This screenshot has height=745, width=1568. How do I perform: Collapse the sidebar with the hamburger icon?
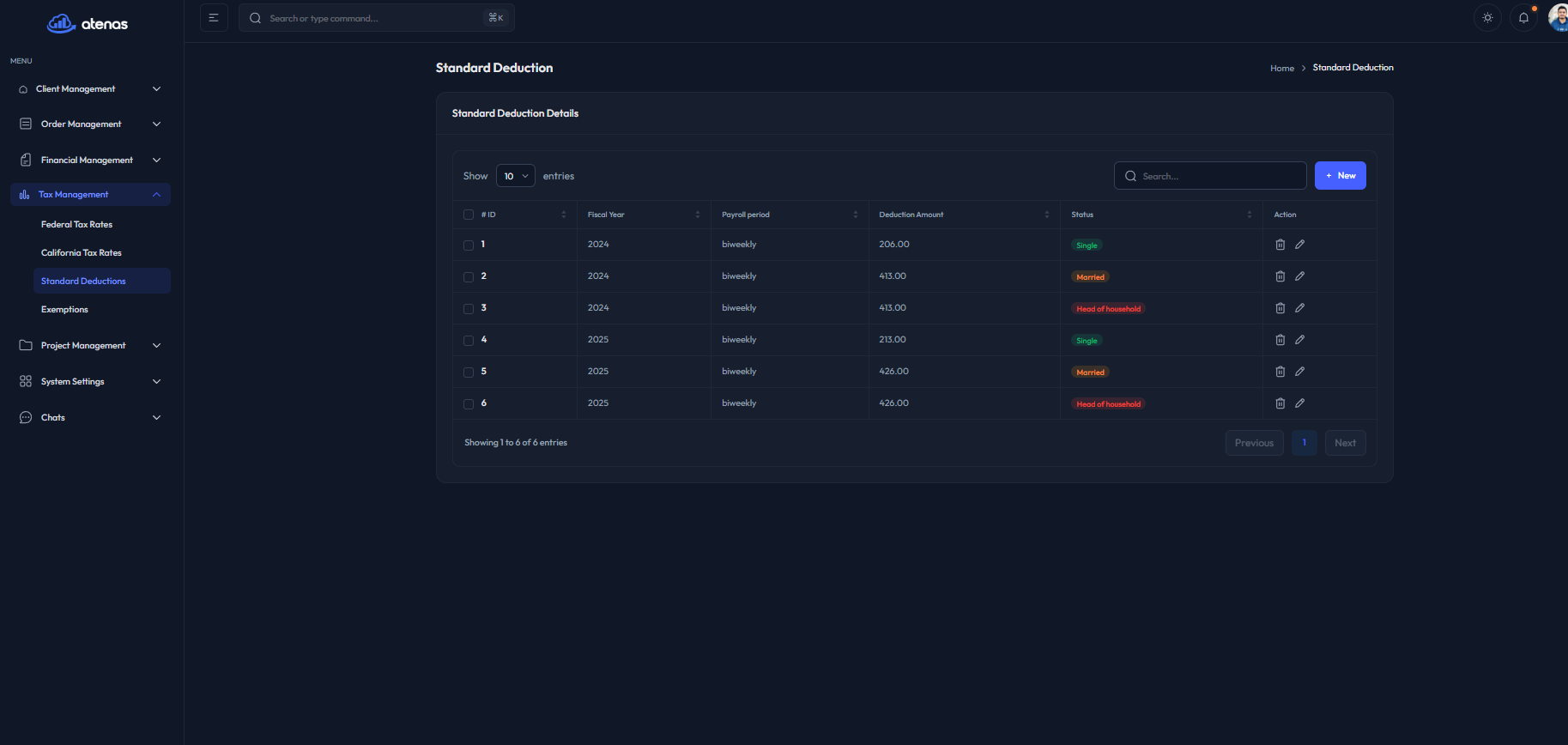click(214, 18)
